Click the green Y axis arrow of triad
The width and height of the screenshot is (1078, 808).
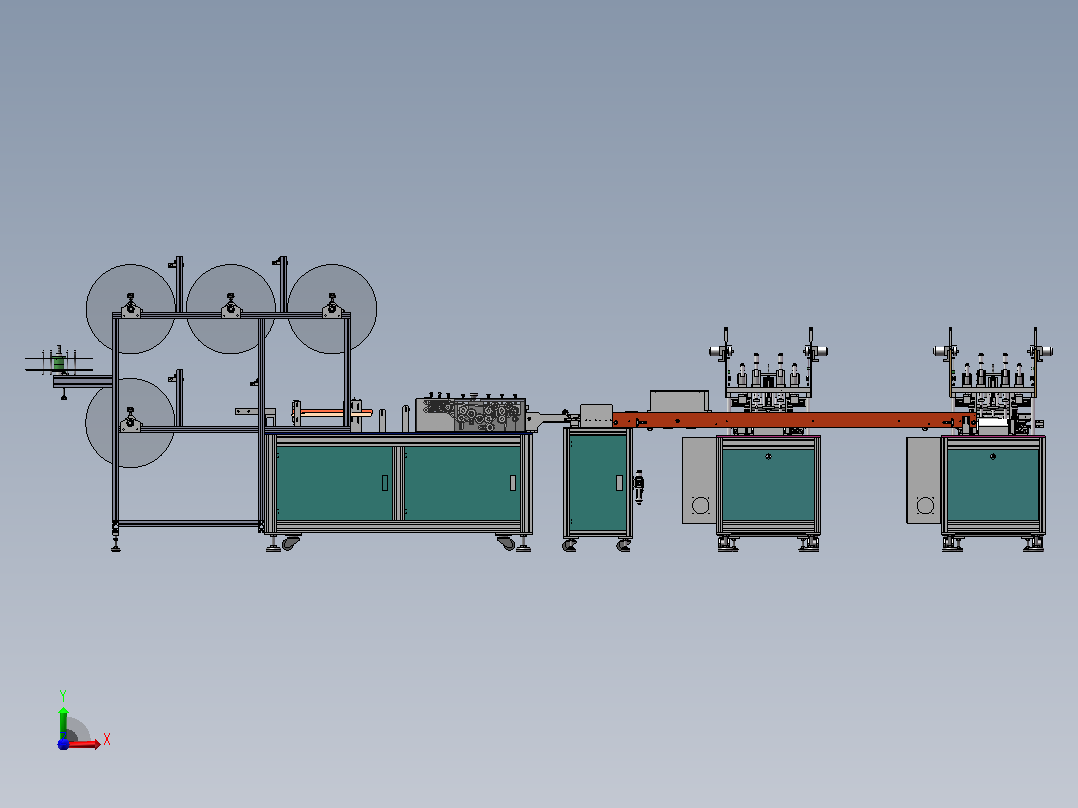pos(63,722)
